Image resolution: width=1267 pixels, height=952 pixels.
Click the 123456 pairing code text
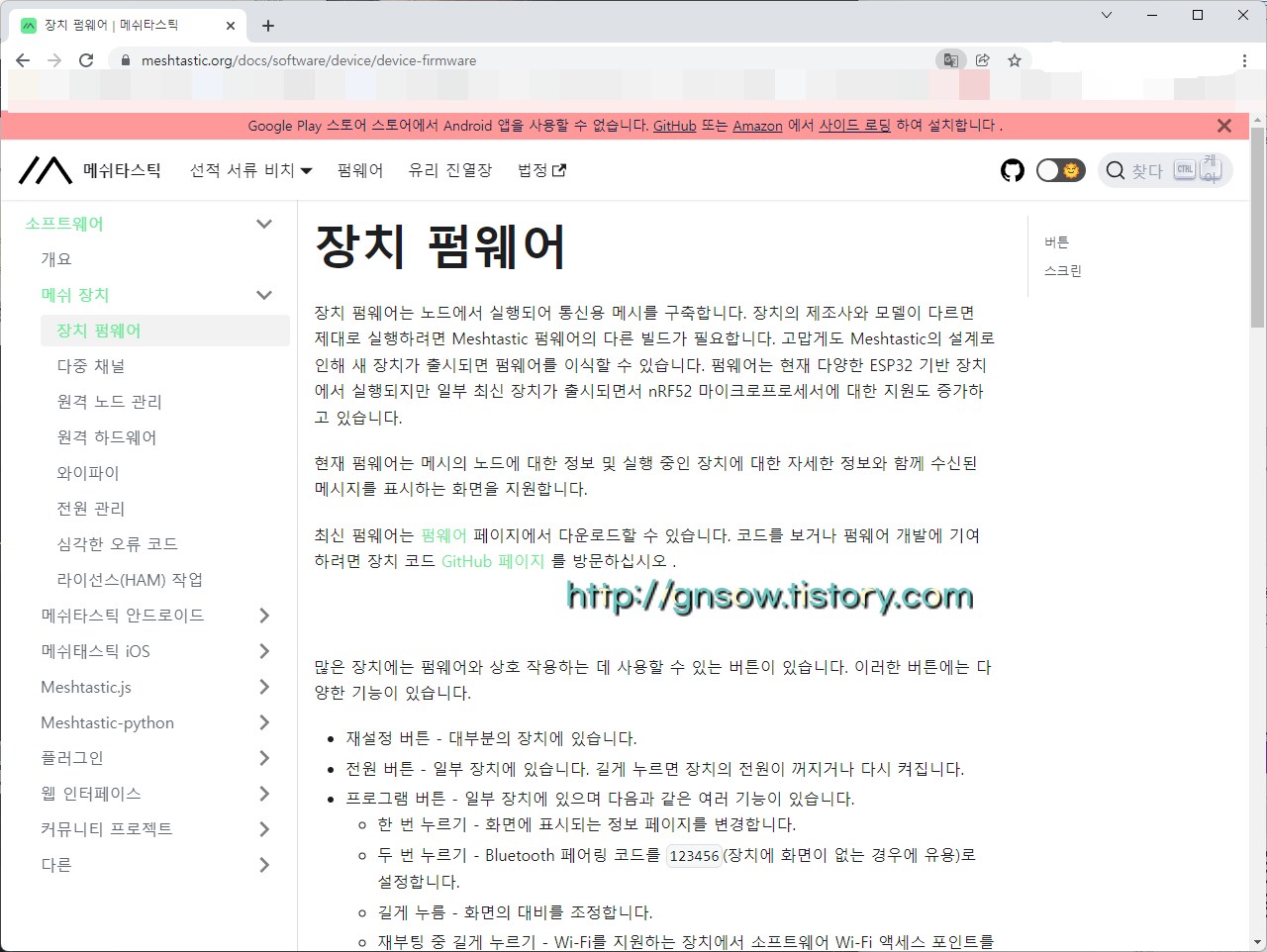coord(694,856)
